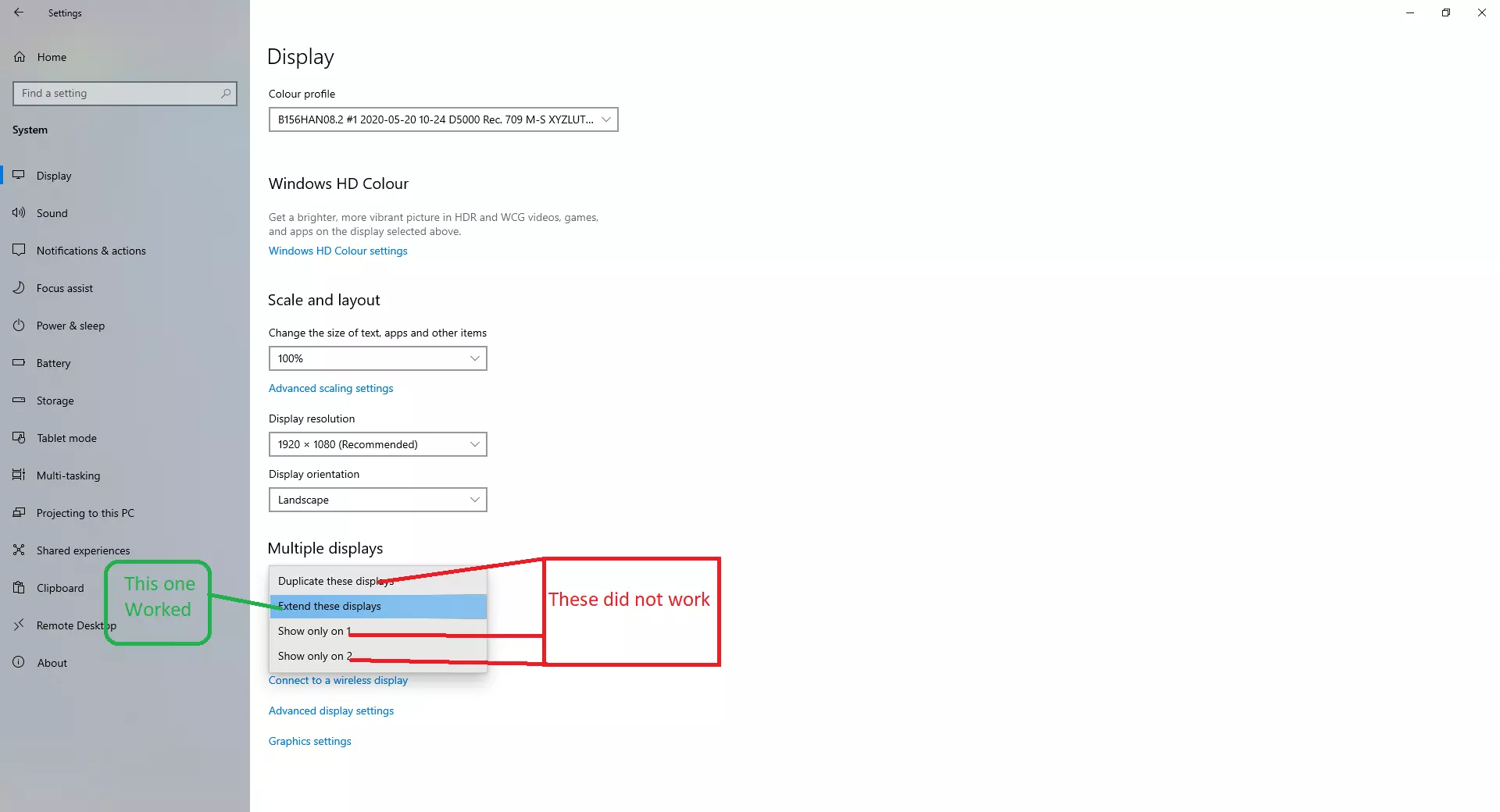This screenshot has height=812, width=1500.
Task: Open the Sound label in sidebar
Action: 52,213
